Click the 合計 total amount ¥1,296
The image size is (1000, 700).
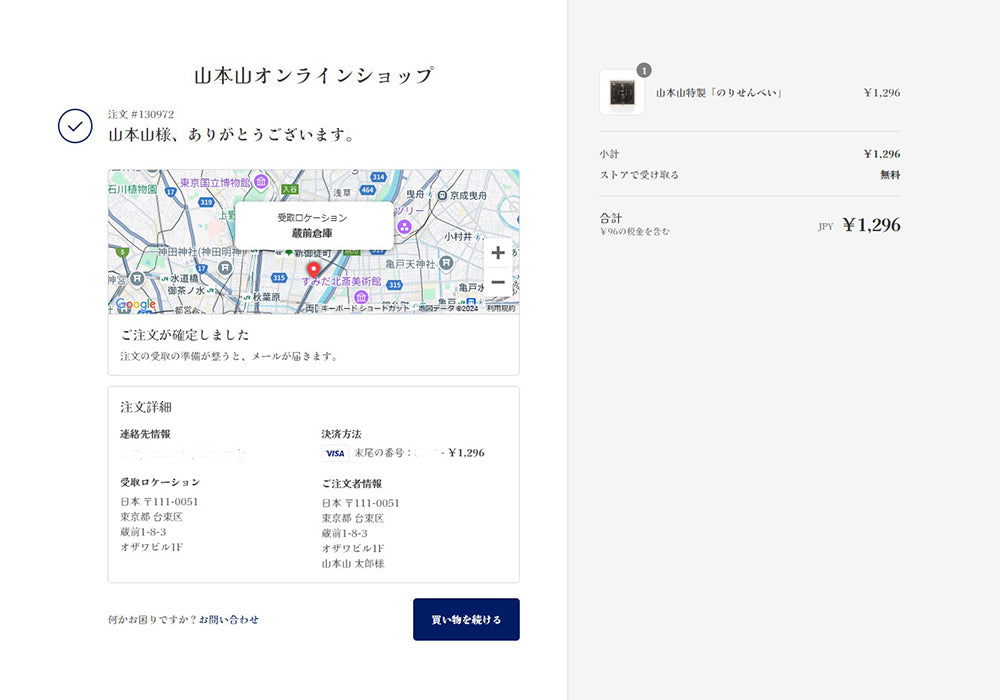(x=870, y=225)
